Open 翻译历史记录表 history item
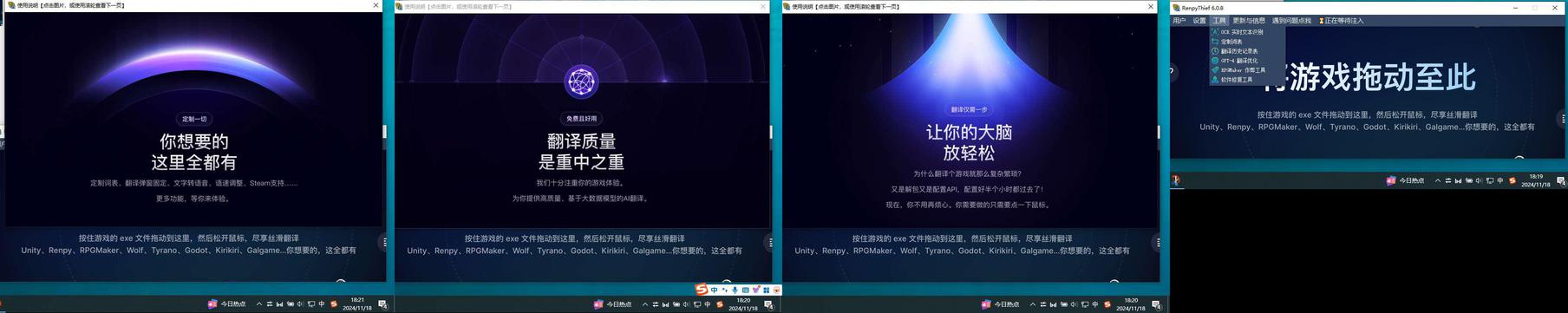This screenshot has height=313, width=1568. pyautogui.click(x=1238, y=51)
